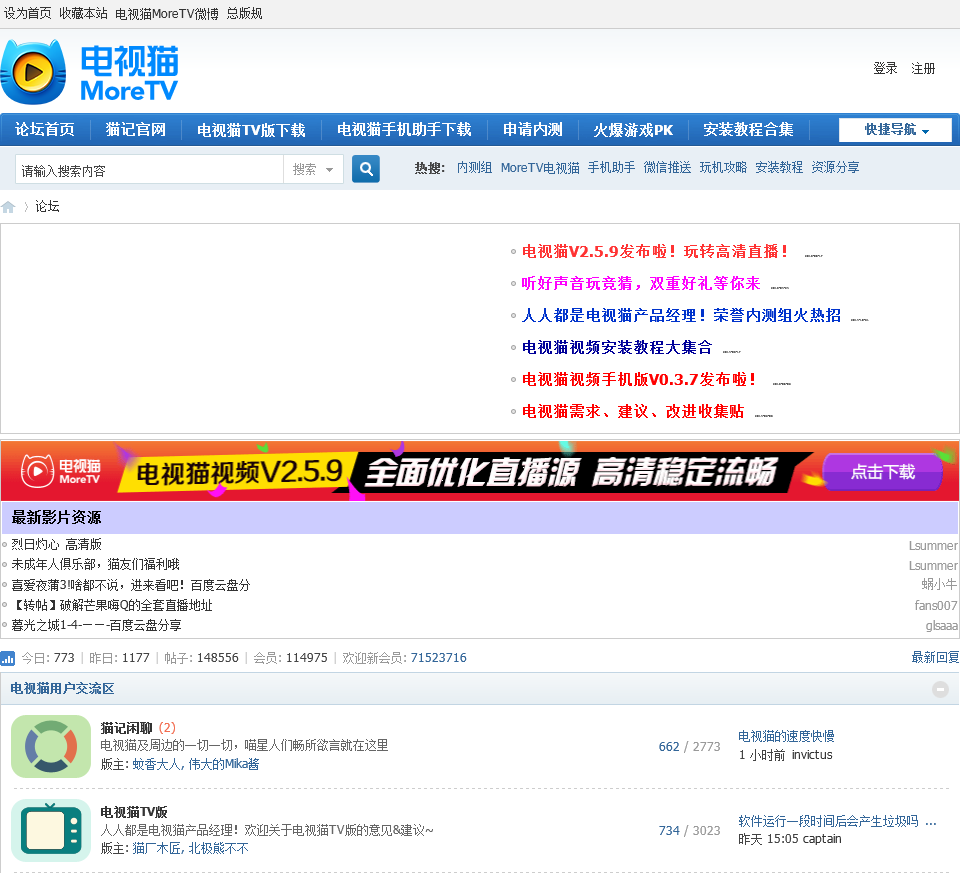Click the blue magnifier search button

[x=366, y=169]
